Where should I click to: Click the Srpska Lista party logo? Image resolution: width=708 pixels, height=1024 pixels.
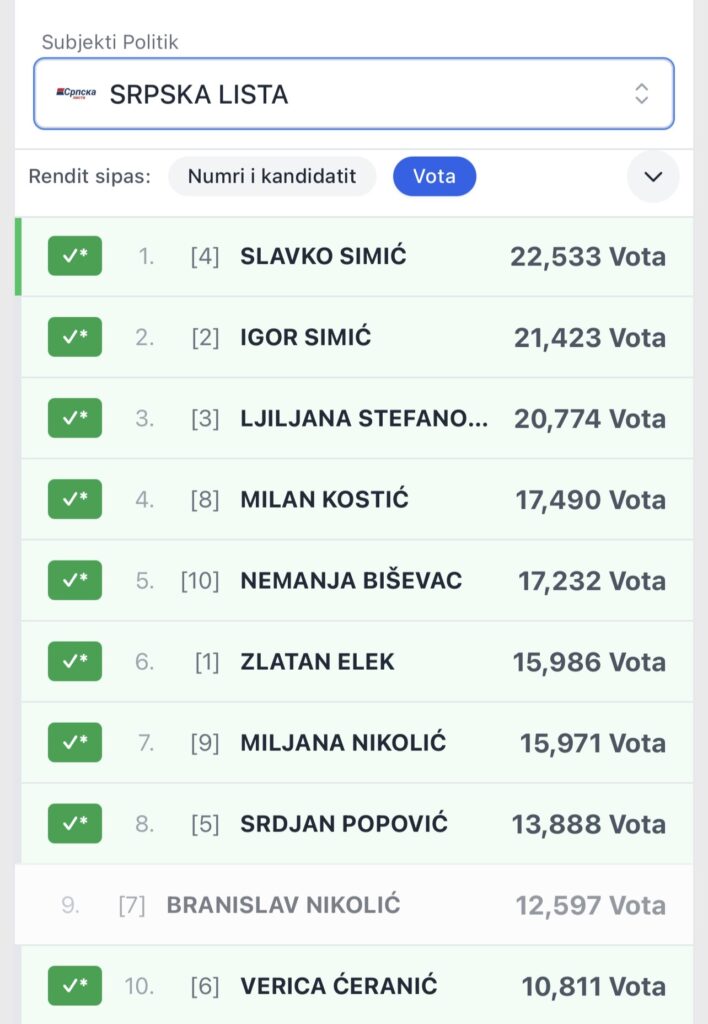[77, 94]
